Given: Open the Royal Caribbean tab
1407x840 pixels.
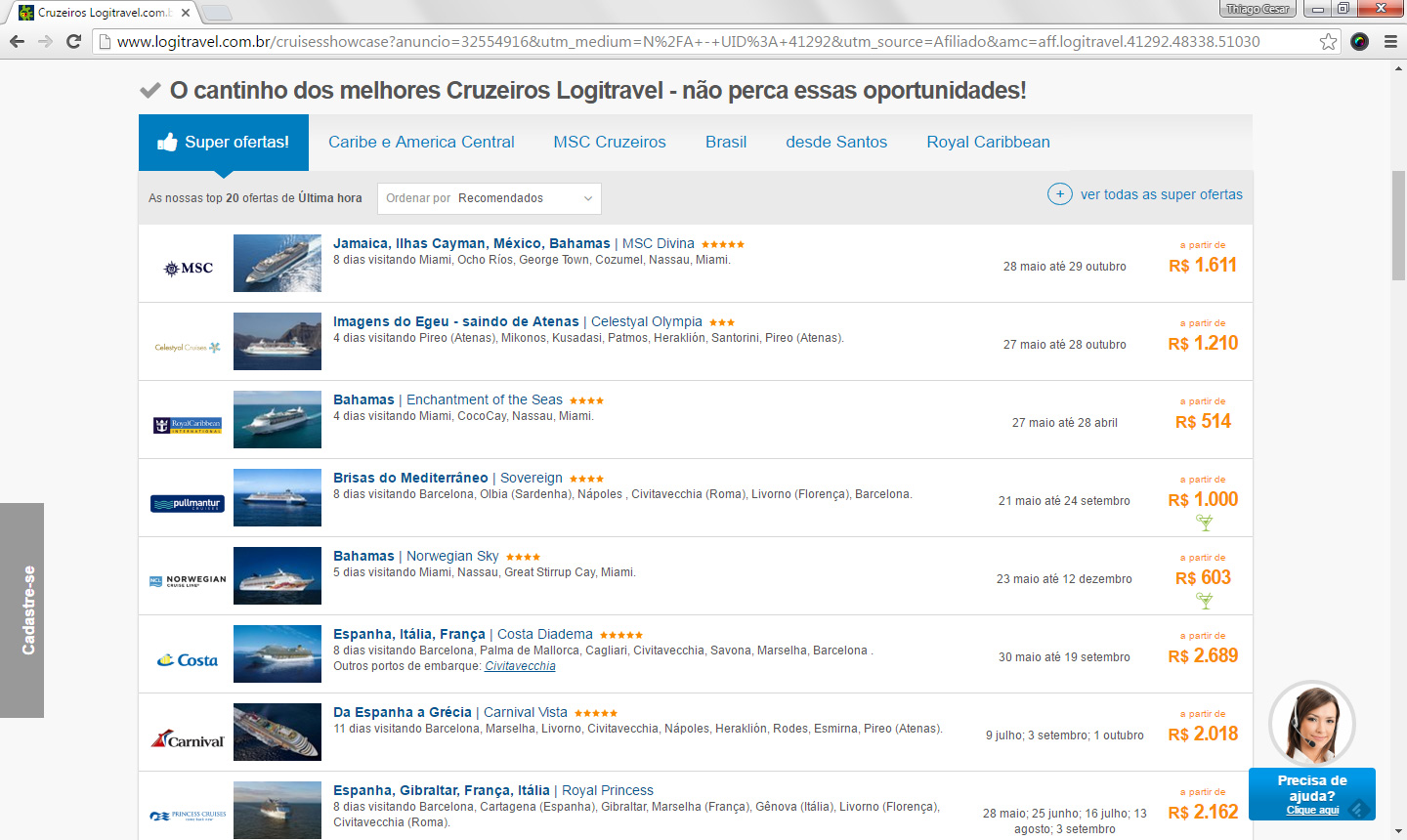Looking at the screenshot, I should tap(988, 142).
